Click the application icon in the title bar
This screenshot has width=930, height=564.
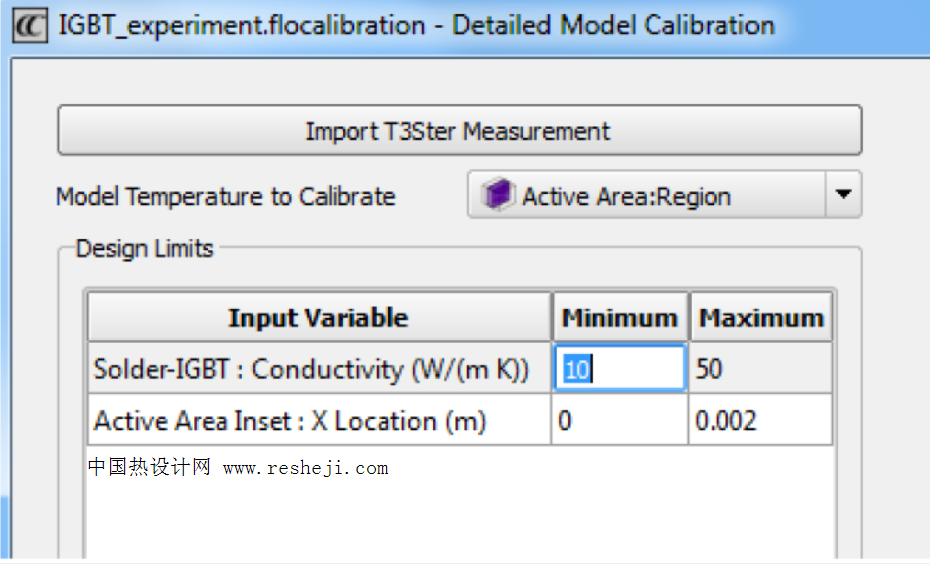(x=30, y=25)
